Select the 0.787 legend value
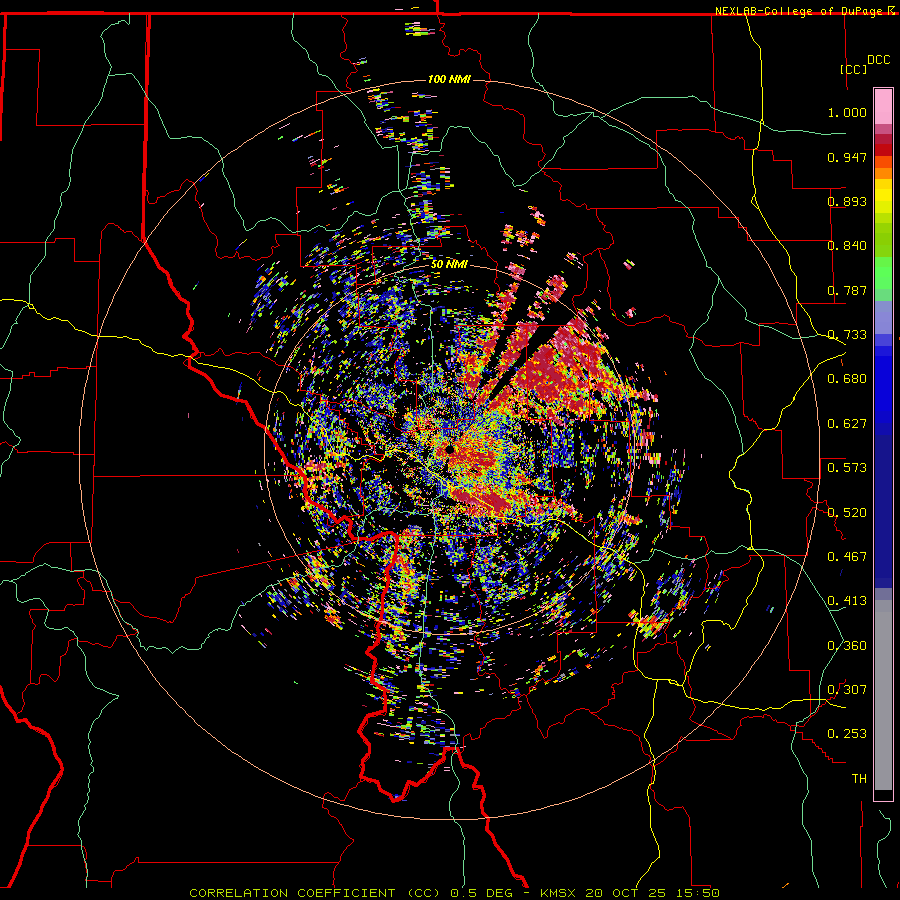900x900 pixels. tap(847, 290)
